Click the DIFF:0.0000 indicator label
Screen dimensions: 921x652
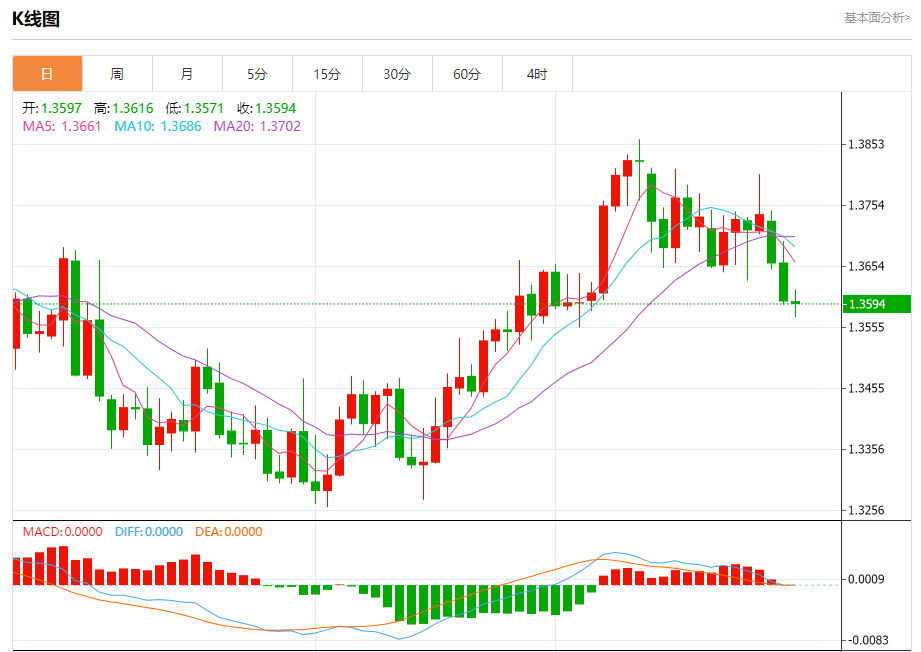(x=149, y=532)
